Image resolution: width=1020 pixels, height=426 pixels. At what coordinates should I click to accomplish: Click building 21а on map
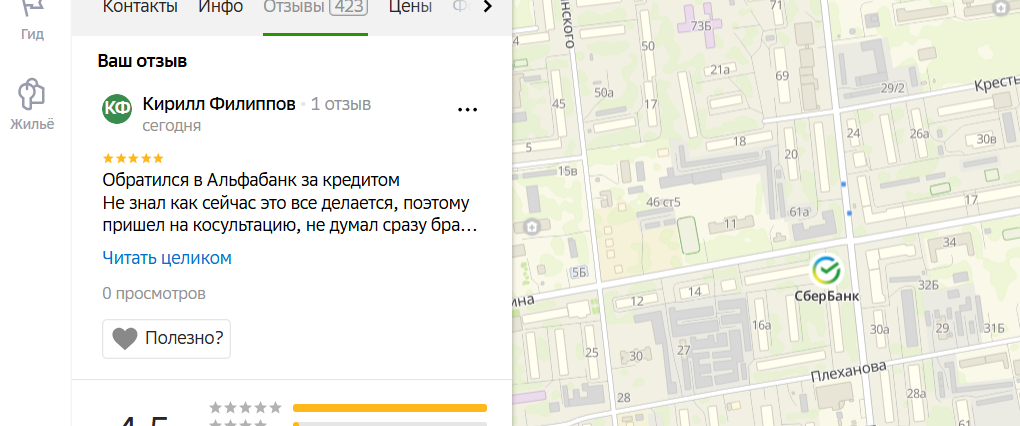(x=719, y=70)
